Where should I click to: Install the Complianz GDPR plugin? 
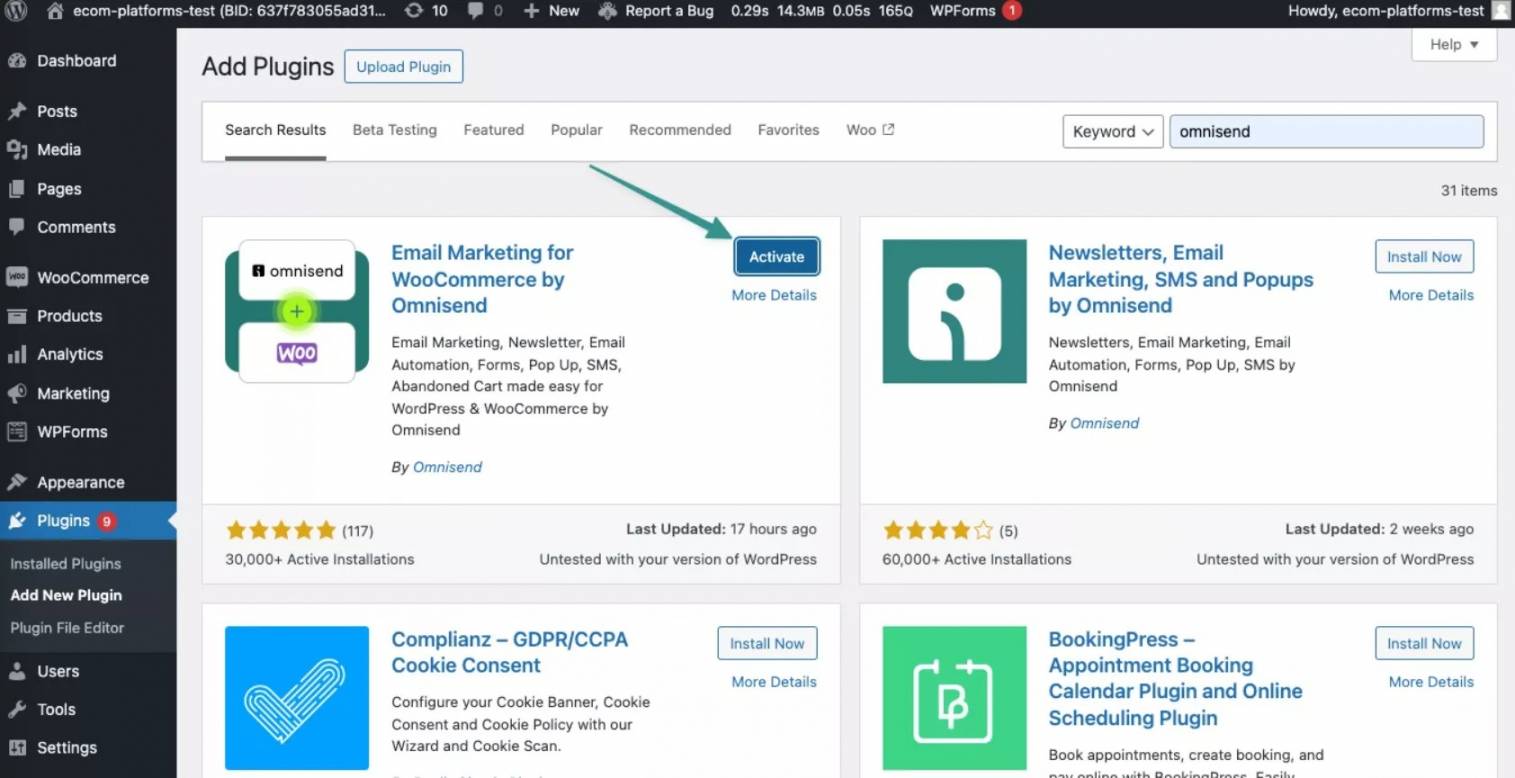766,643
